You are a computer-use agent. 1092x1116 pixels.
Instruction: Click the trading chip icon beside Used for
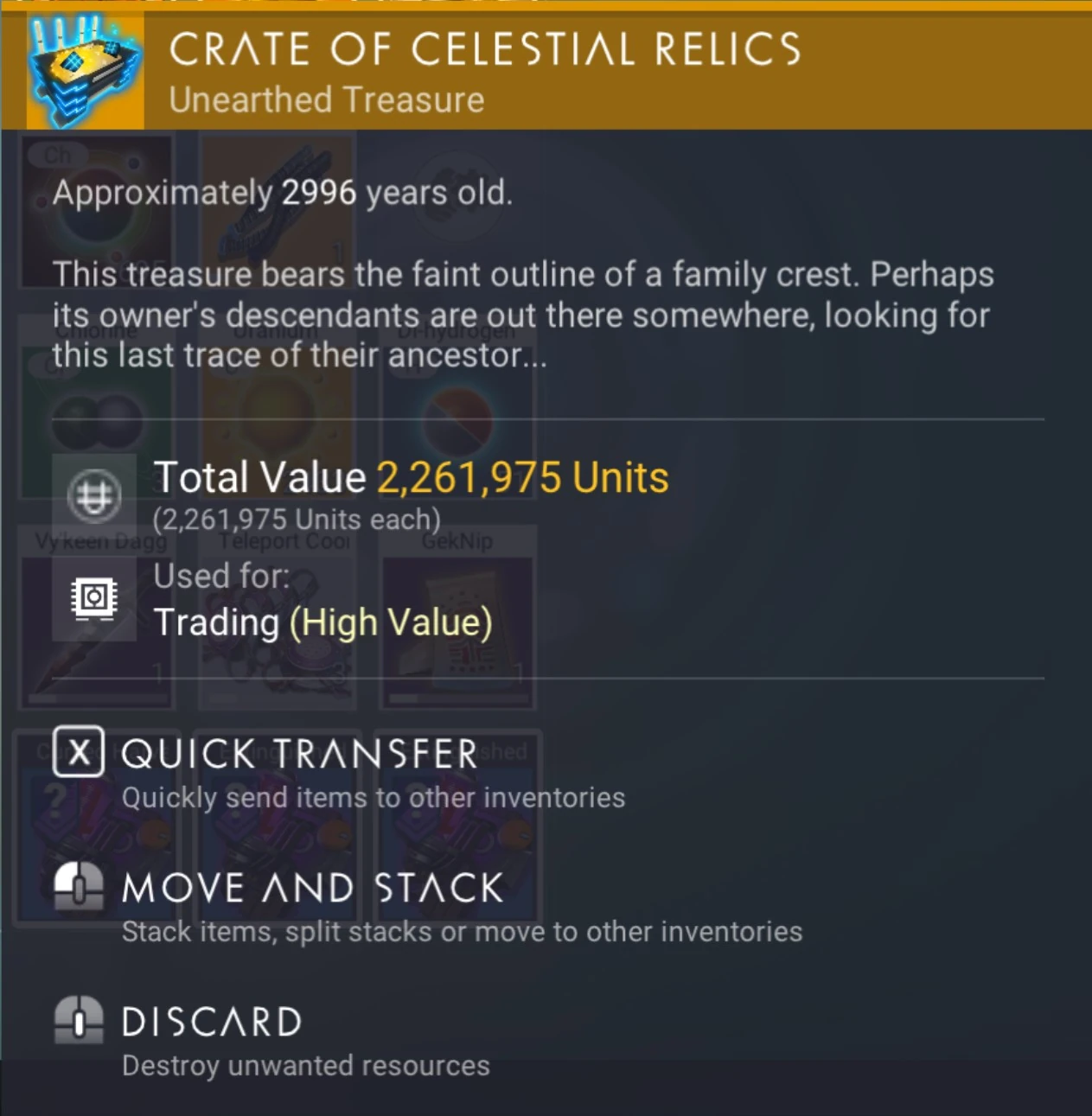tap(93, 598)
